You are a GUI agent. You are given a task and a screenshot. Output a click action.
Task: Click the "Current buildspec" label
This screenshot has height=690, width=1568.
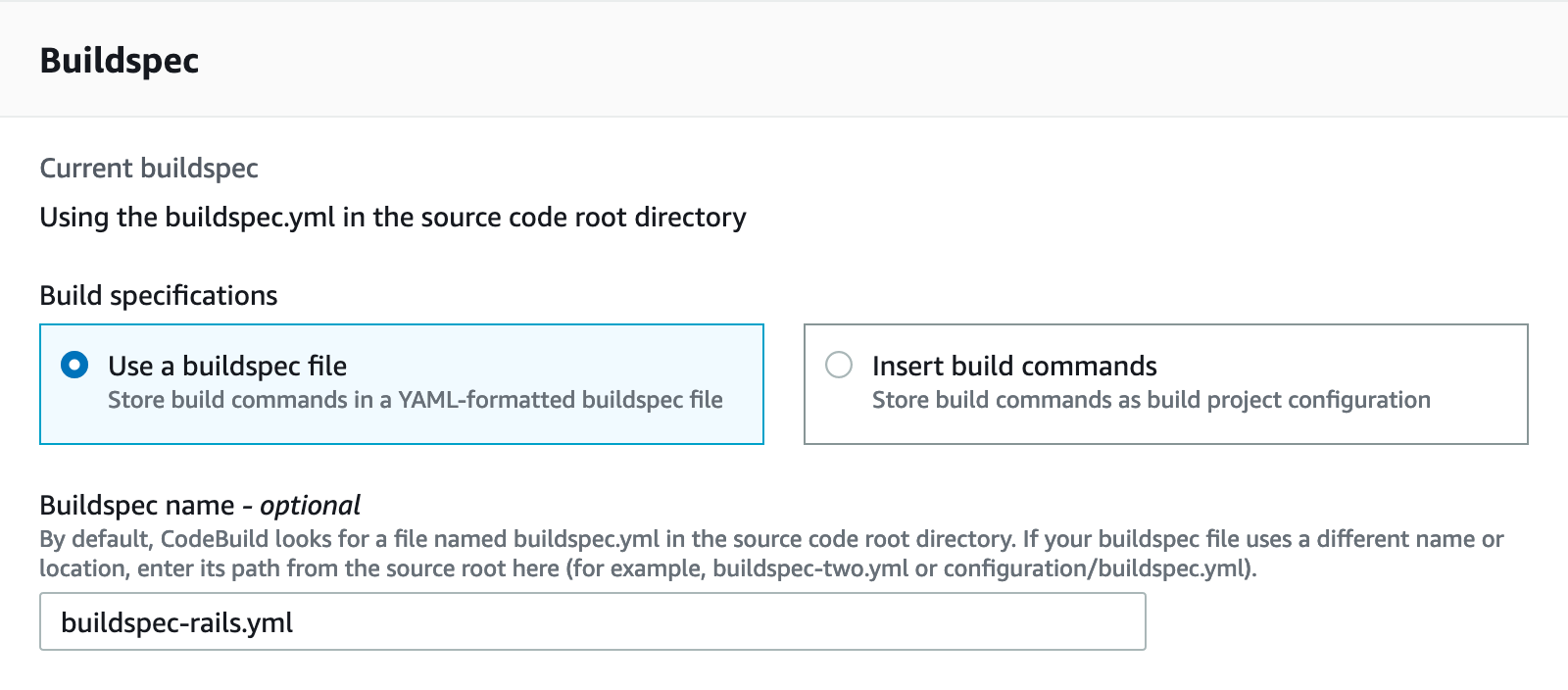(x=149, y=169)
